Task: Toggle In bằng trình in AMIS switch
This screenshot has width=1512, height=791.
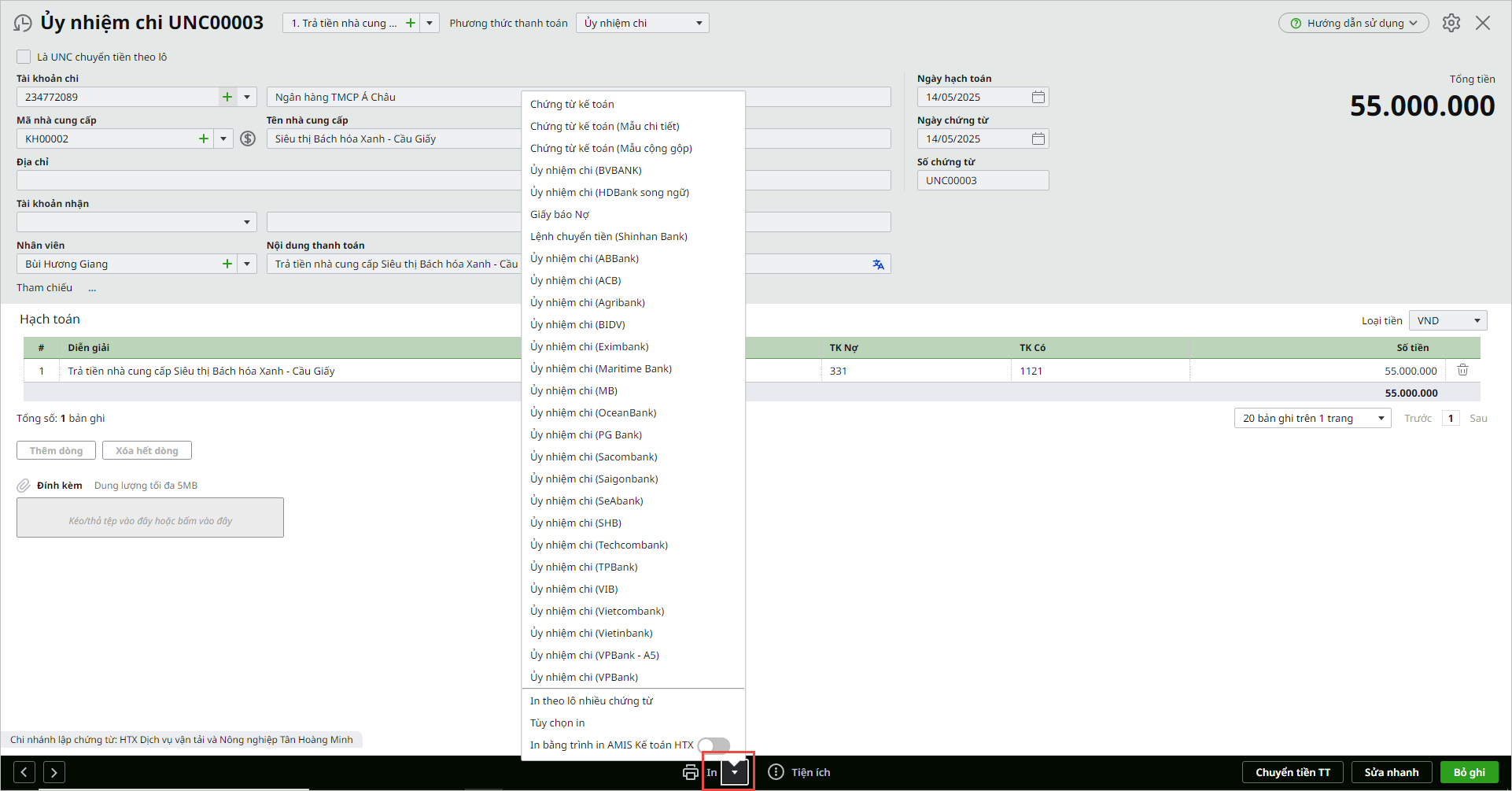Action: (714, 745)
